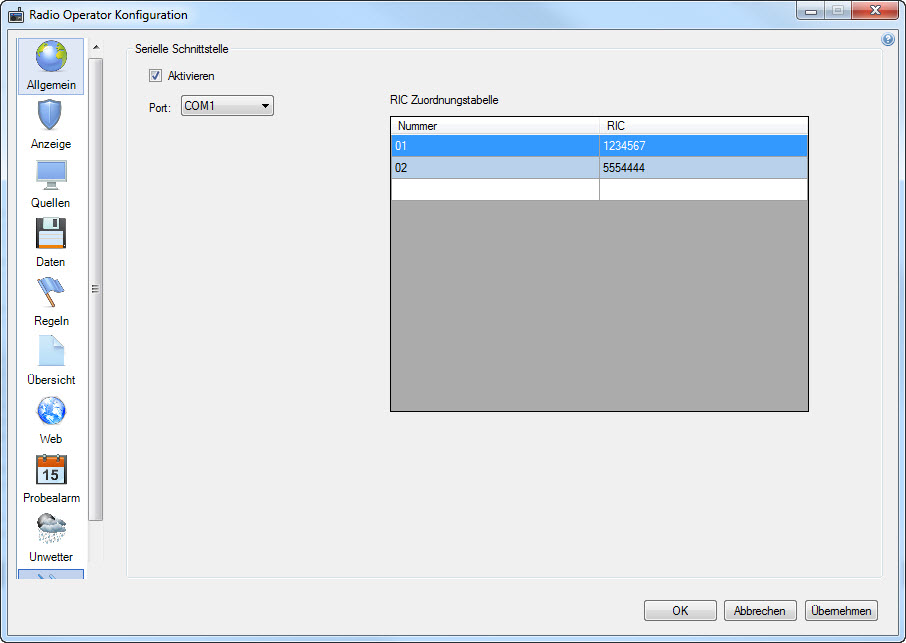Confirm with the OK button
The width and height of the screenshot is (906, 643).
[x=680, y=611]
